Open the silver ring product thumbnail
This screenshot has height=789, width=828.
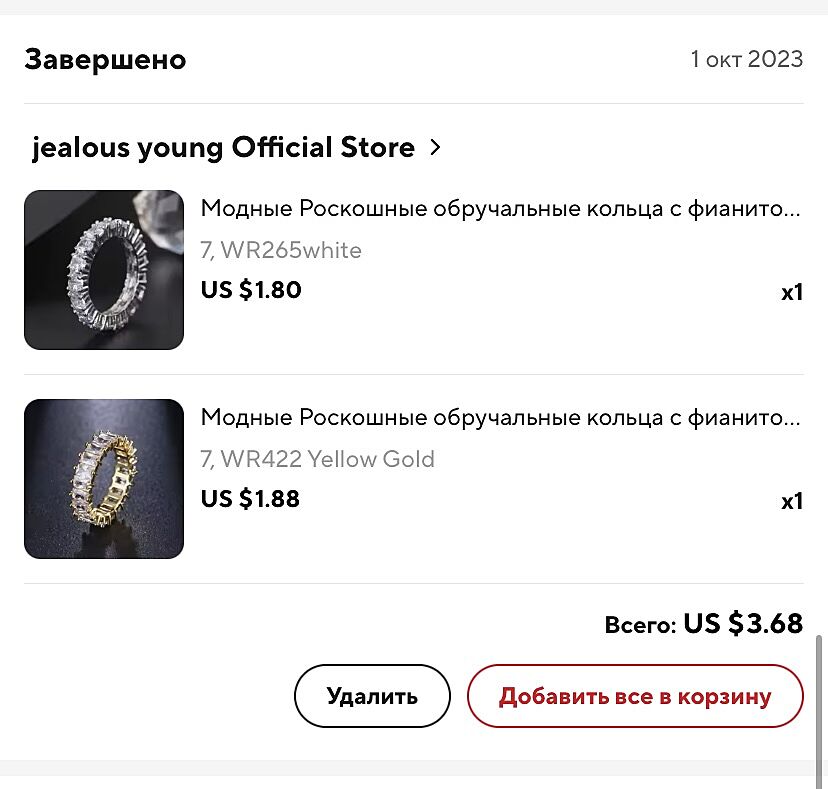tap(104, 270)
